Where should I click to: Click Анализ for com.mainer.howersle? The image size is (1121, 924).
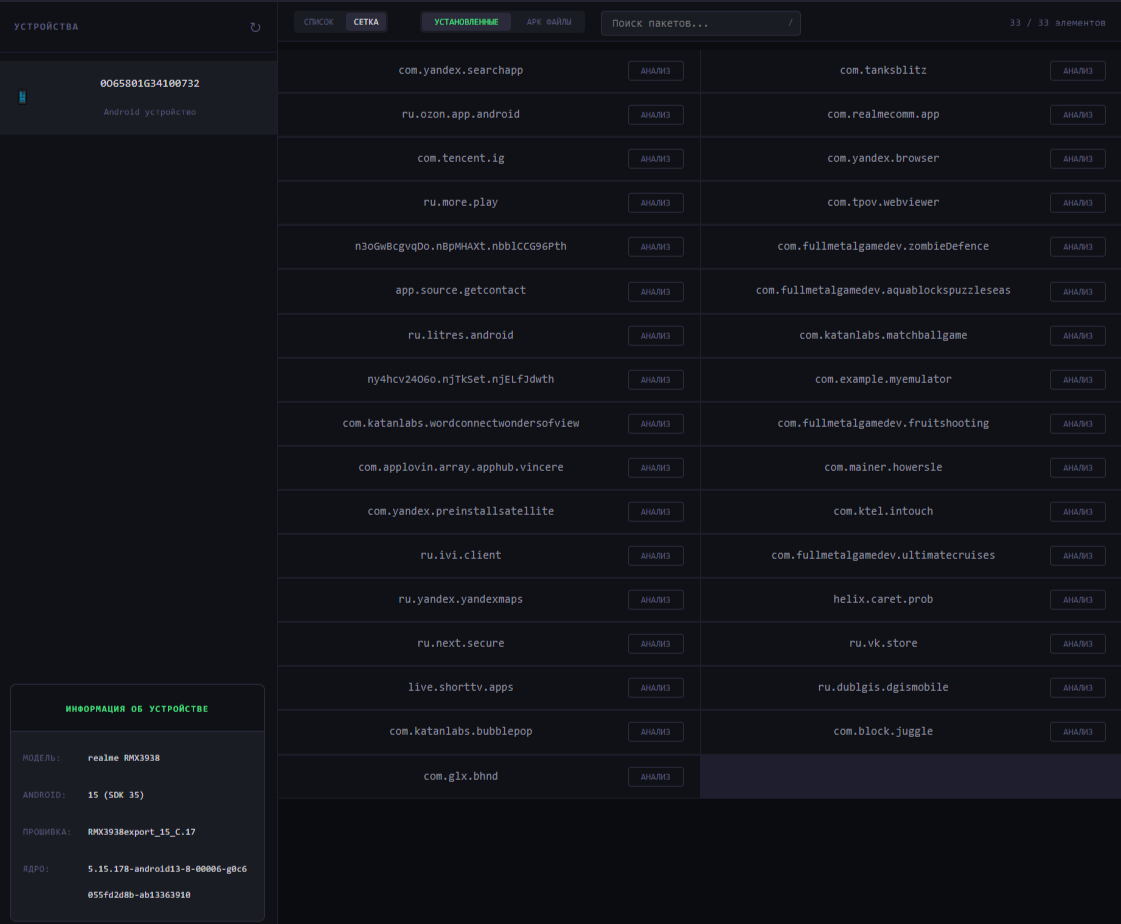click(x=1077, y=468)
